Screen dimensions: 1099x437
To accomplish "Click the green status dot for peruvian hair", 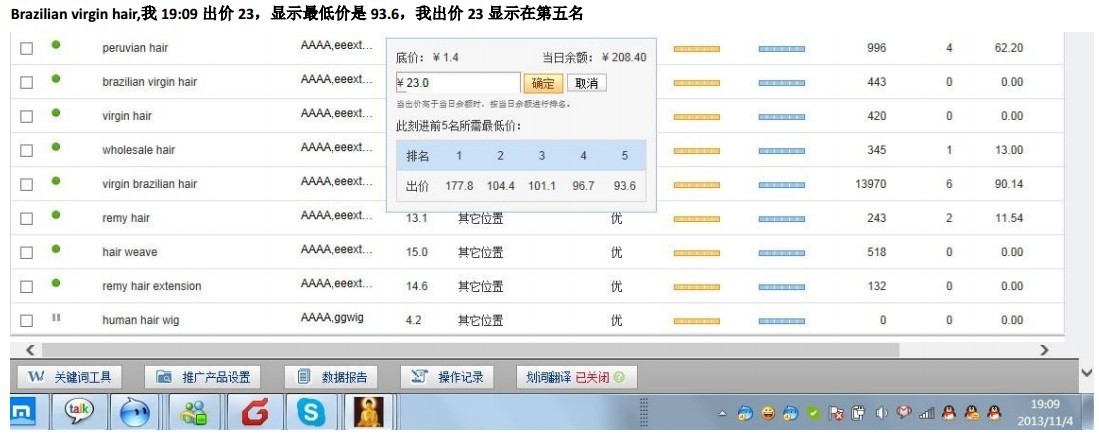I will pos(56,44).
